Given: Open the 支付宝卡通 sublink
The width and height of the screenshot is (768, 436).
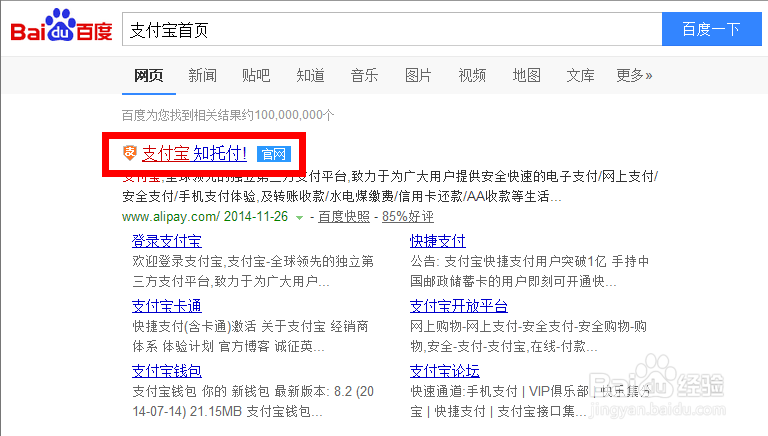Looking at the screenshot, I should (167, 306).
